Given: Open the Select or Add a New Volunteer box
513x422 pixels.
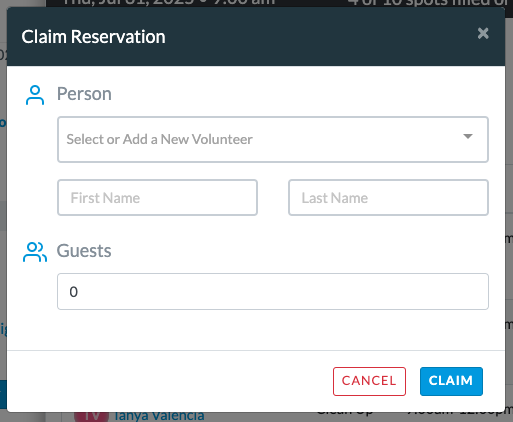Looking at the screenshot, I should click(273, 139).
